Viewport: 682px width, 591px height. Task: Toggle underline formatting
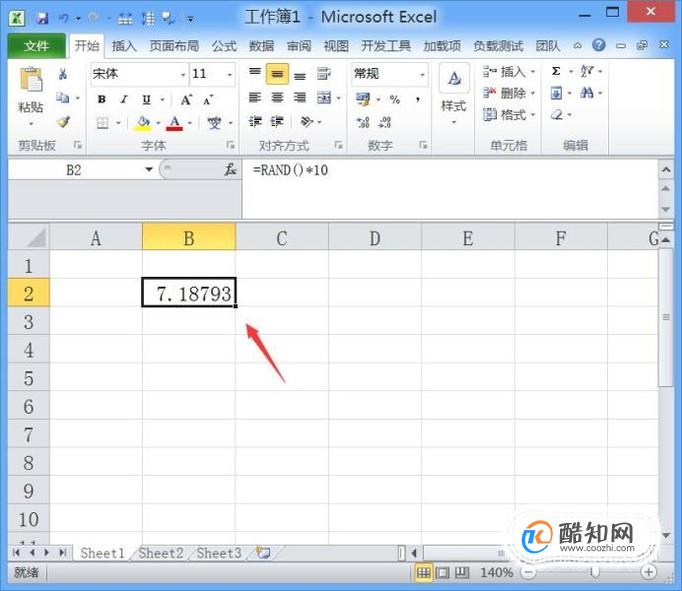point(147,100)
